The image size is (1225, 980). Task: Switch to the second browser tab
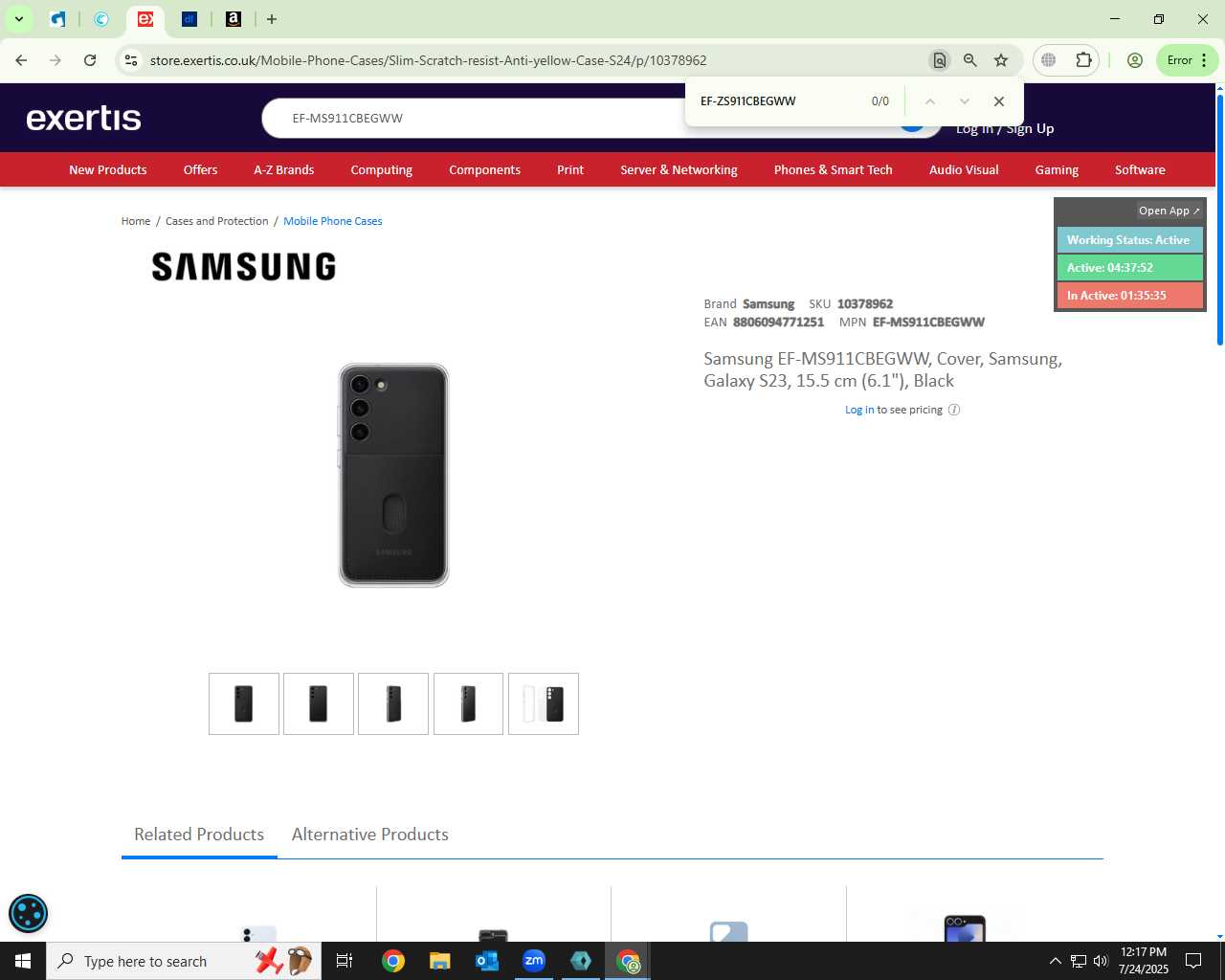pos(101,19)
